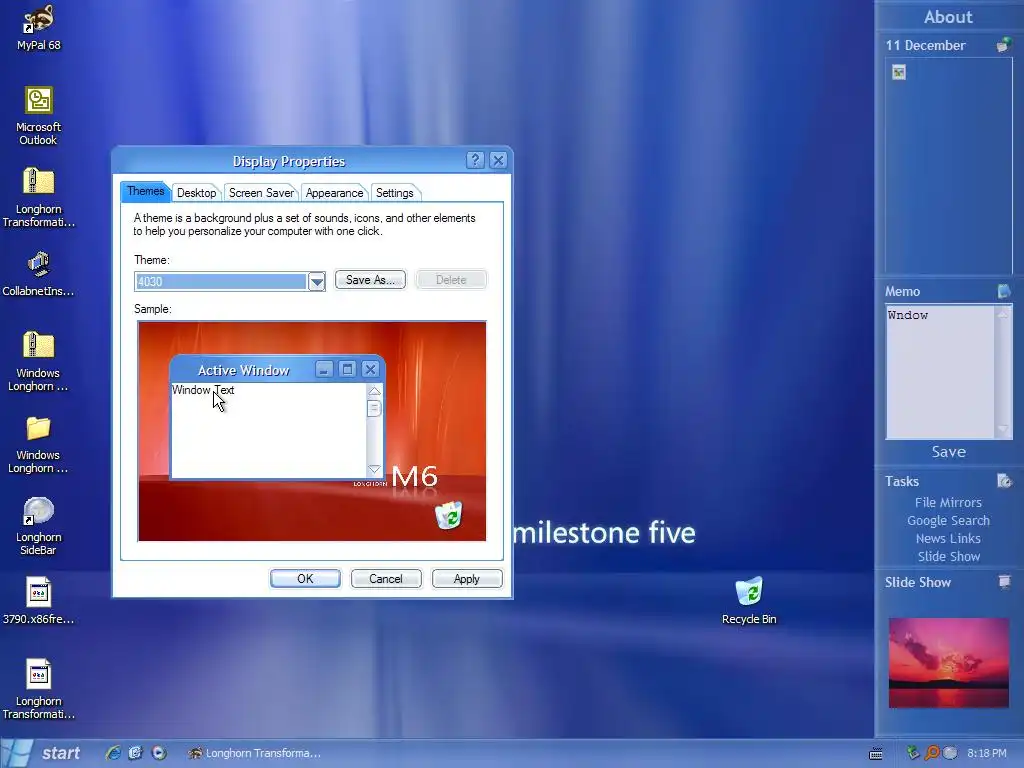The height and width of the screenshot is (768, 1024).
Task: Select the Microsoft Outlook desktop icon
Action: pos(39,116)
